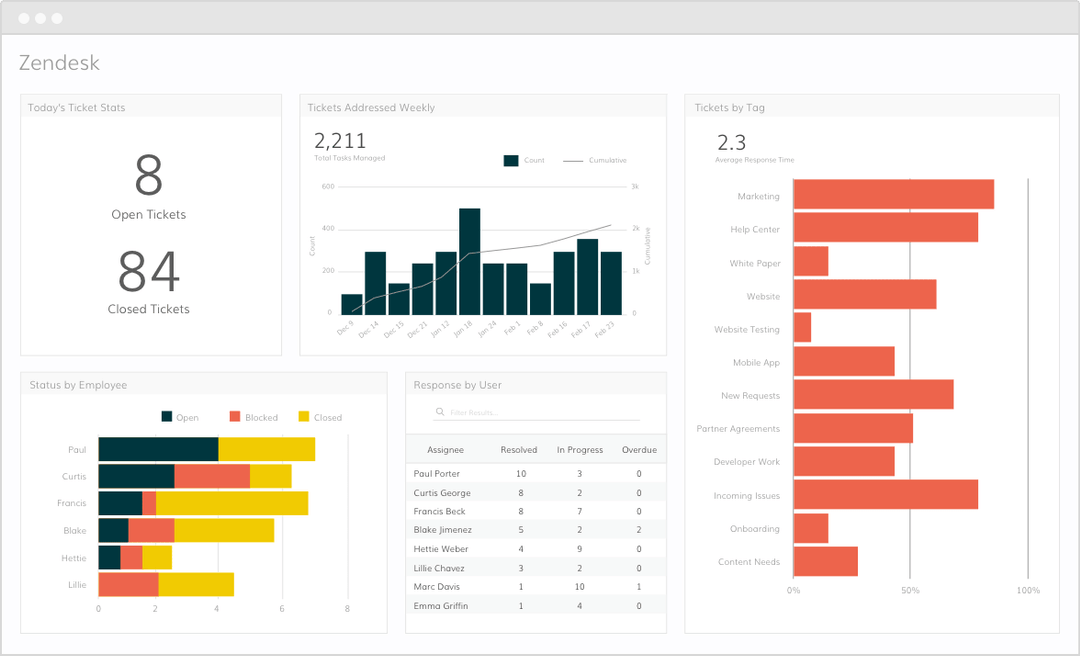The image size is (1080, 656).
Task: Click Marc Davis's in-progress count of 10
Action: [x=579, y=586]
